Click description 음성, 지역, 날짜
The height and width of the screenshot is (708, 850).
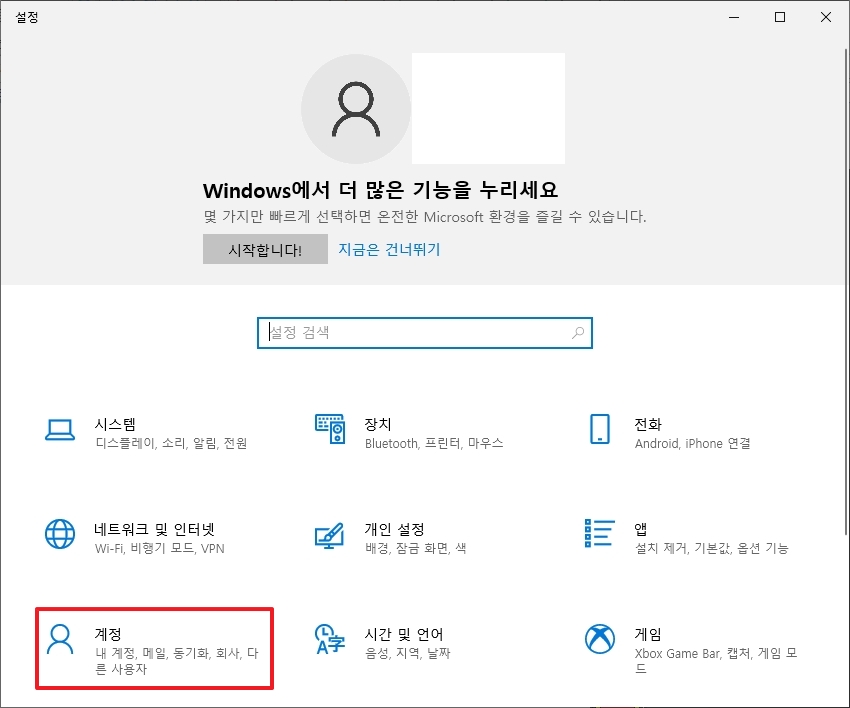pos(408,653)
